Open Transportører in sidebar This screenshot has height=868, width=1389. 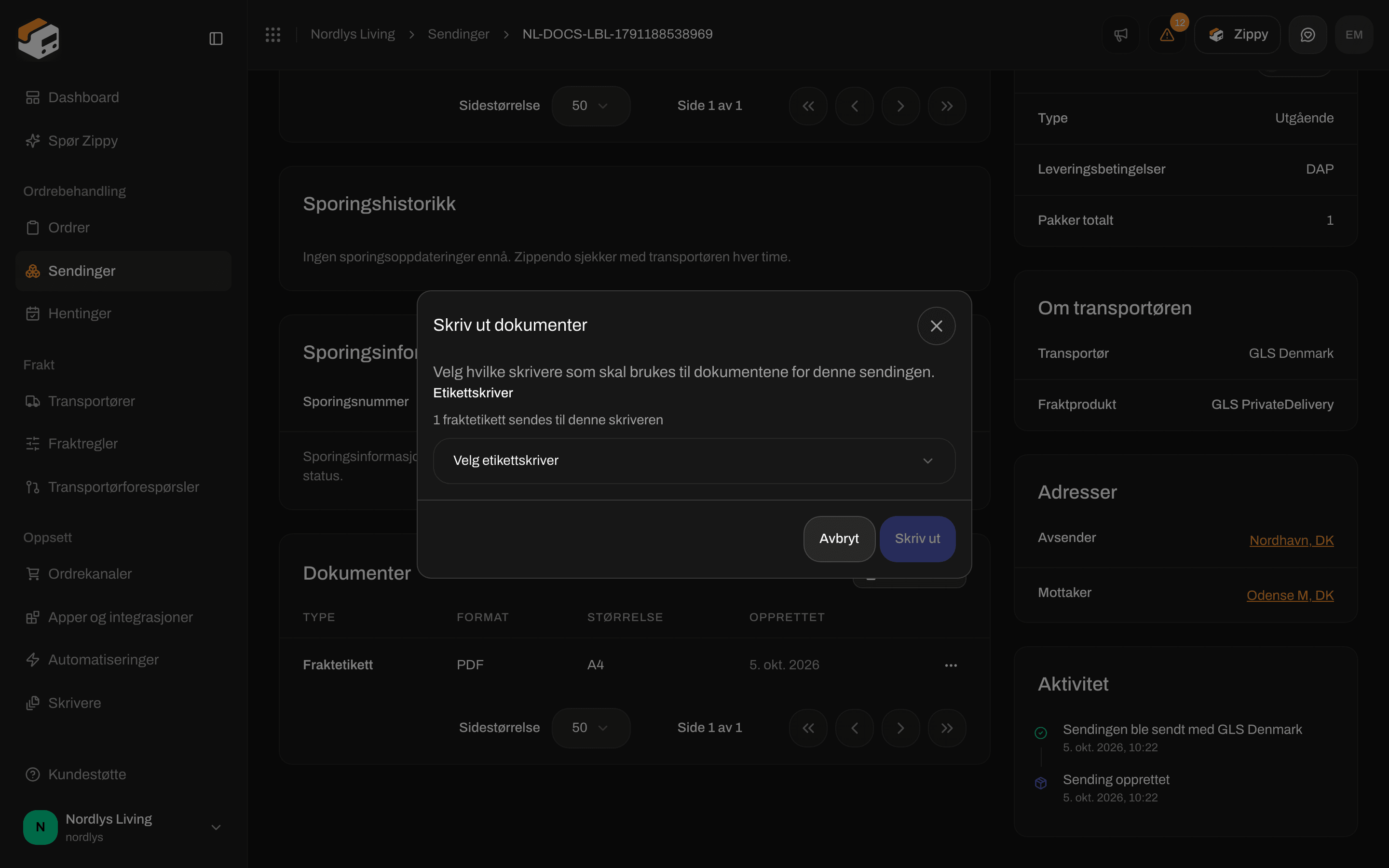(x=123, y=401)
